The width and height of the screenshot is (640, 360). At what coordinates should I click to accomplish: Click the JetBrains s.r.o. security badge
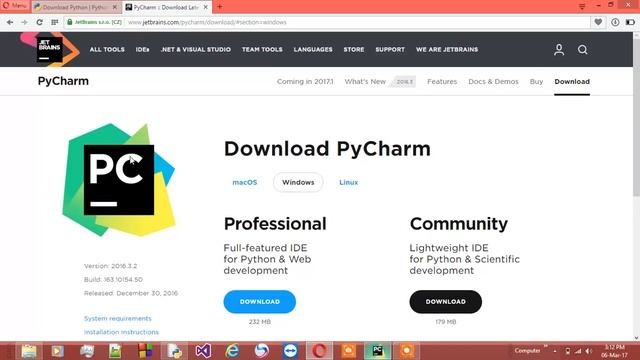coord(94,22)
